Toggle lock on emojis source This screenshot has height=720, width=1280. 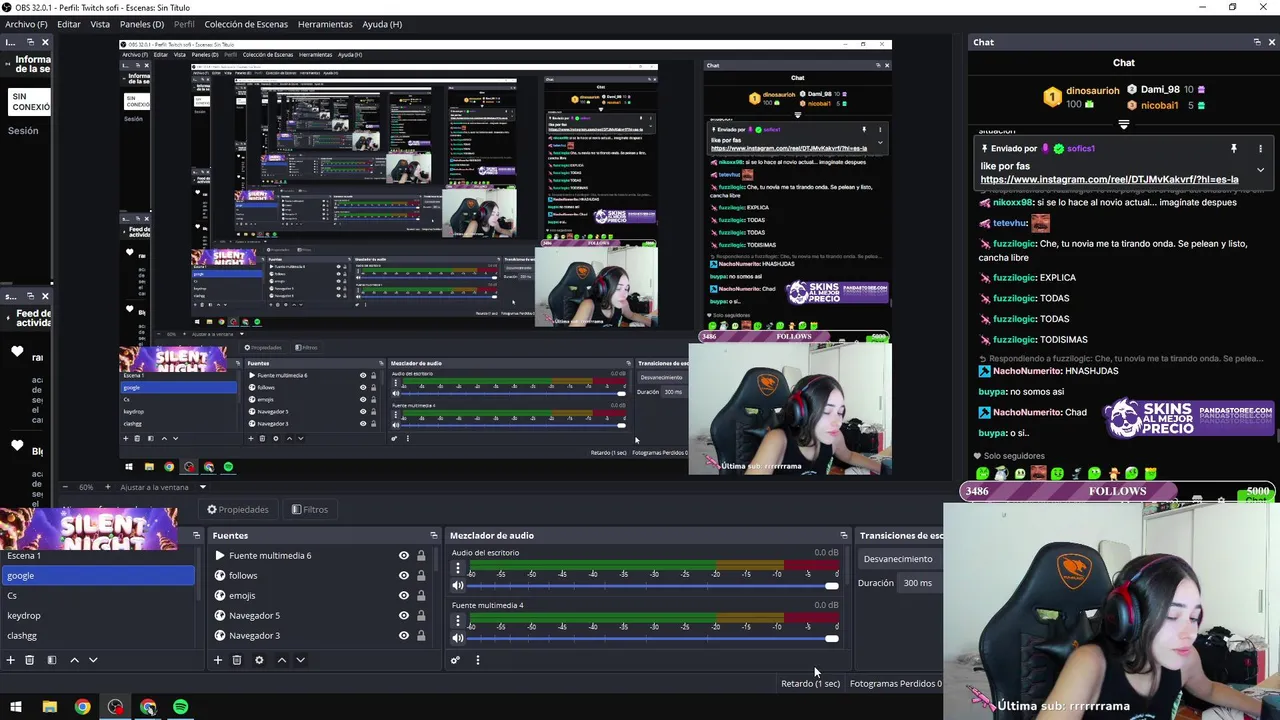click(421, 596)
